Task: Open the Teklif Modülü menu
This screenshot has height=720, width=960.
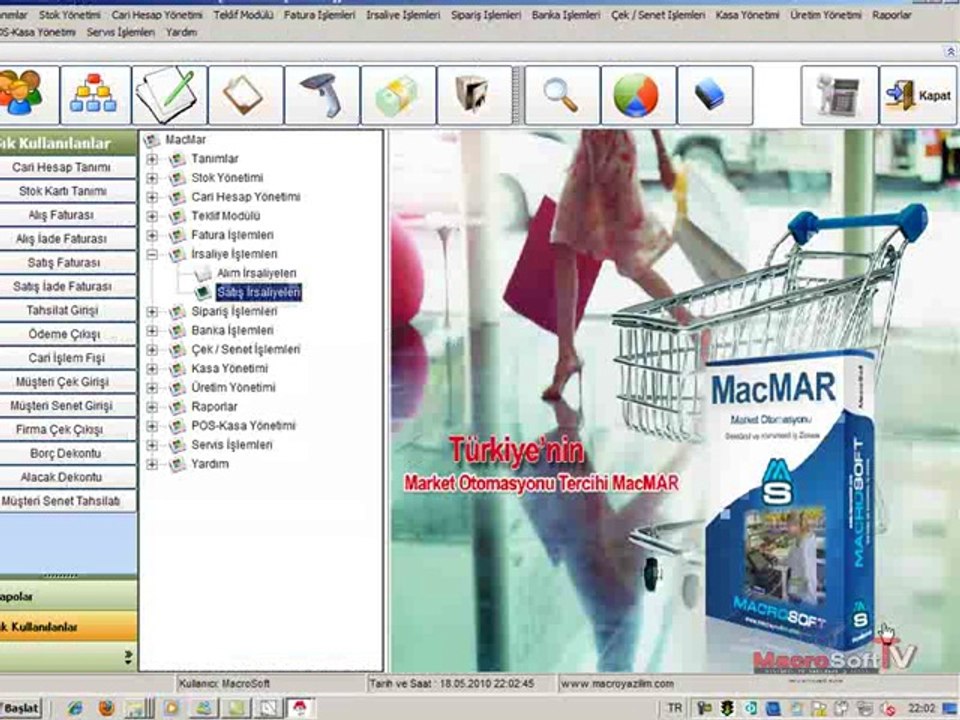Action: [x=243, y=15]
